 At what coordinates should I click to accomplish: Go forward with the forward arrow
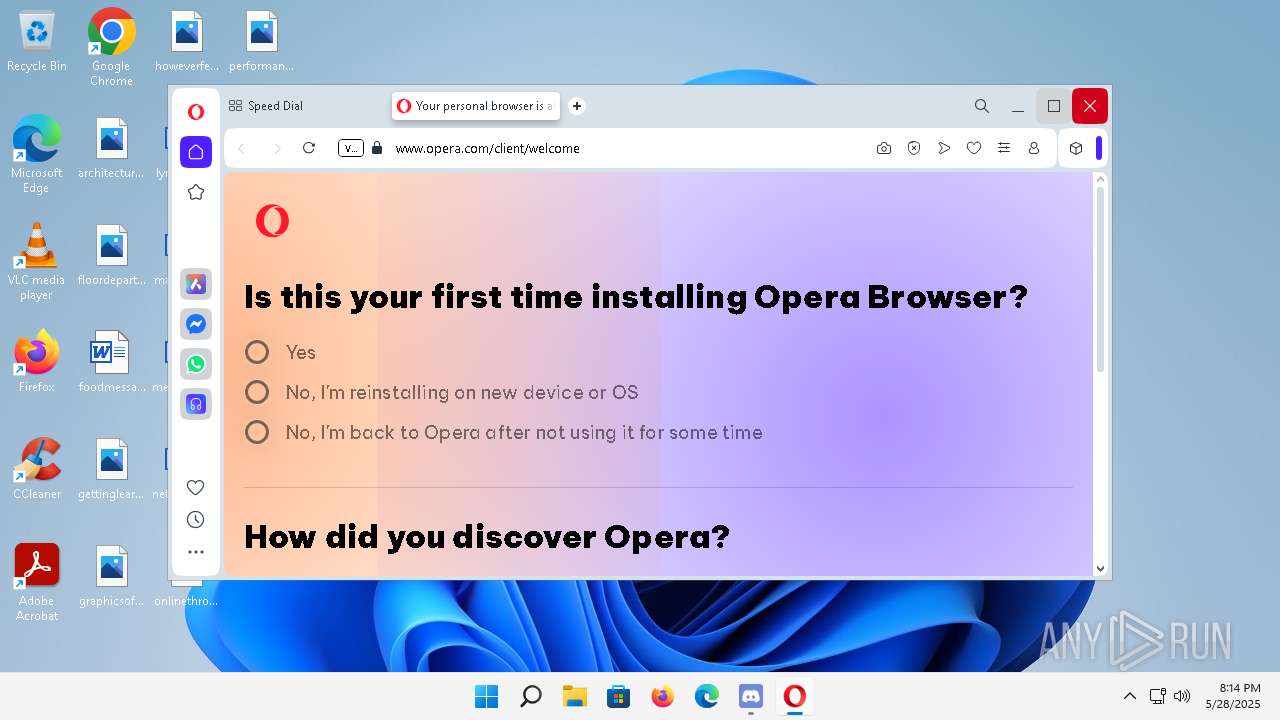[x=277, y=148]
